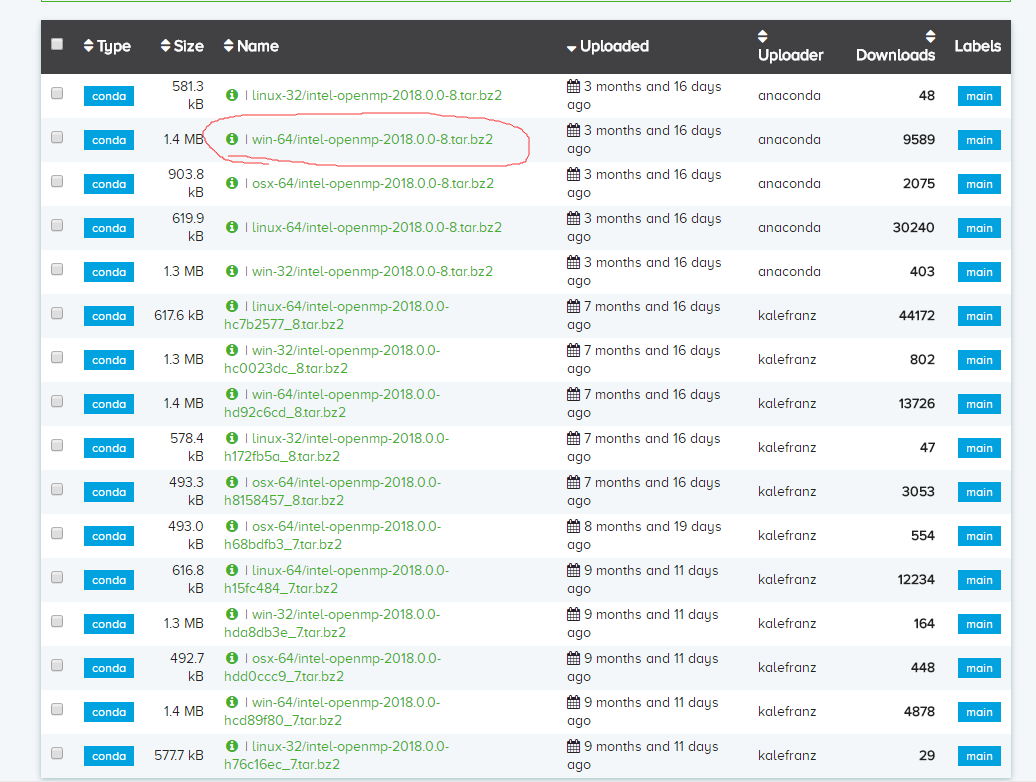Image resolution: width=1036 pixels, height=782 pixels.
Task: Click info icon beside the h76c16ec_7 package
Action: [232, 746]
